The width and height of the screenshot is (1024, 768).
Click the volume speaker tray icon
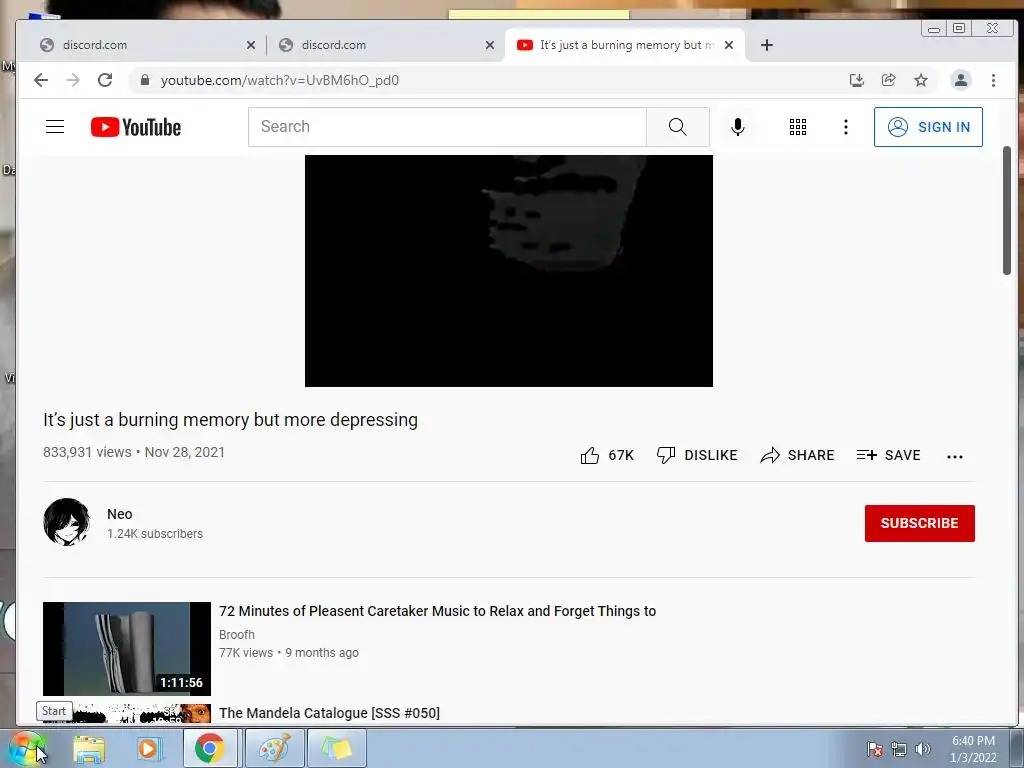tap(923, 749)
